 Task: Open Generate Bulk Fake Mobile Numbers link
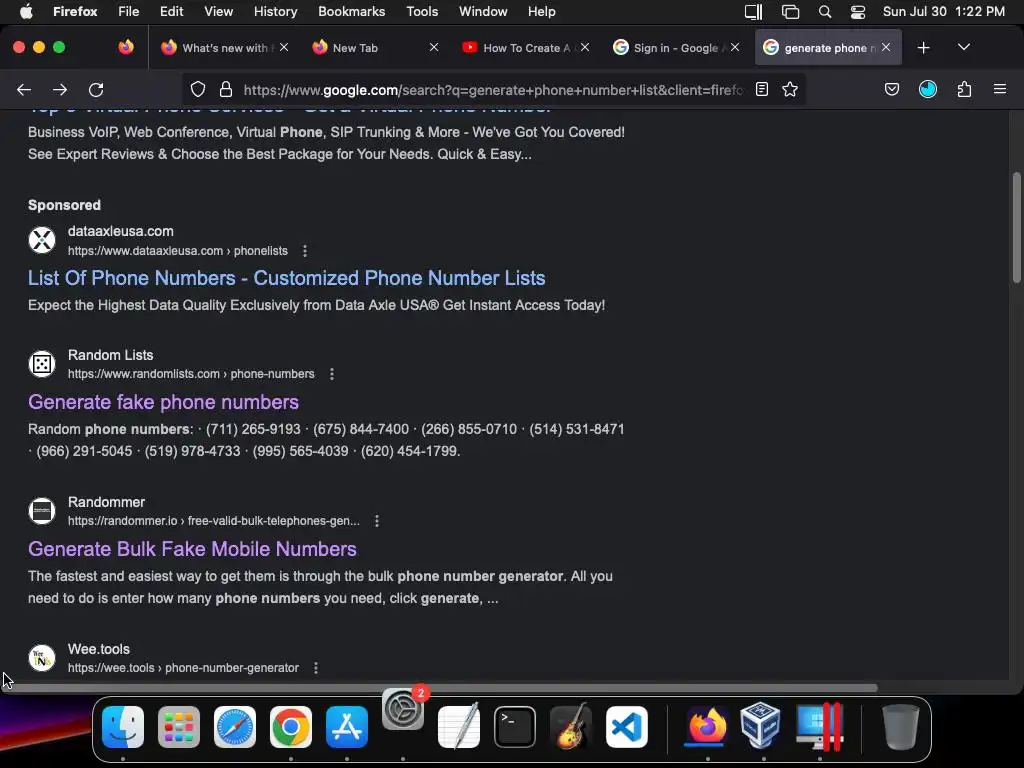point(192,549)
